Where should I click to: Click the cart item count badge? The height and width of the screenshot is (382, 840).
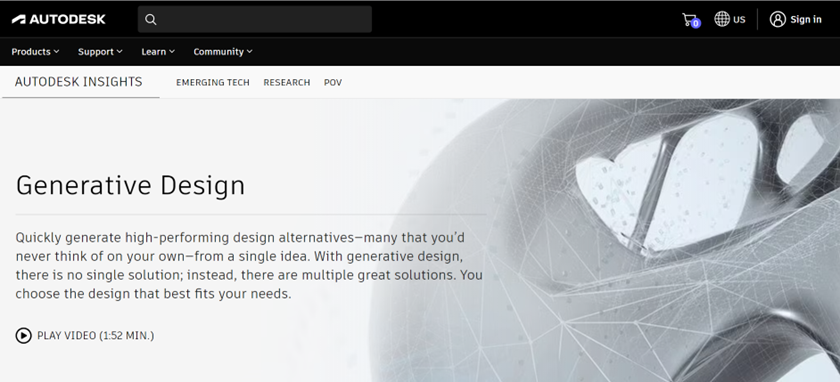click(695, 24)
